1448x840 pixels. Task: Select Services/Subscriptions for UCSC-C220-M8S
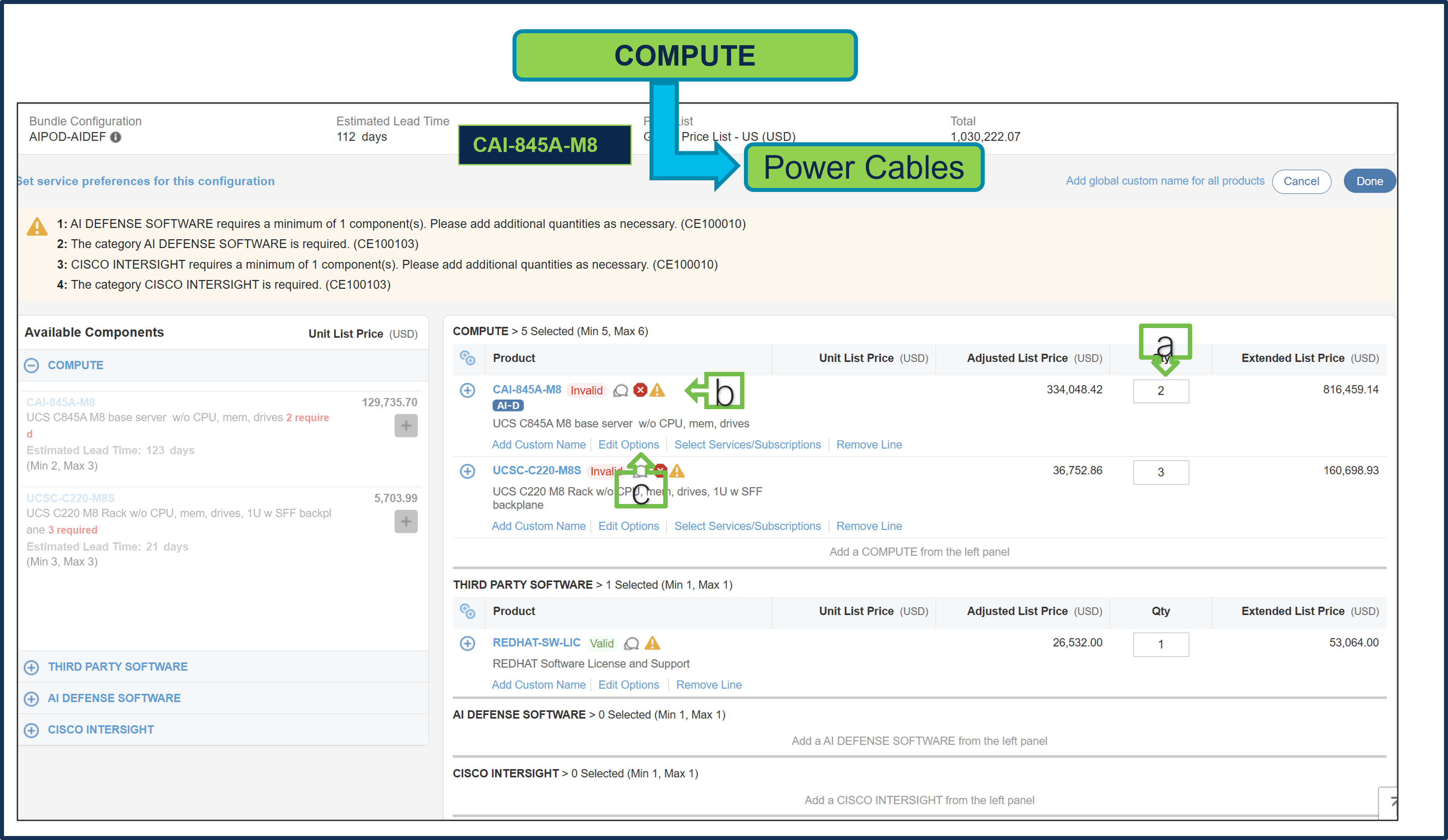(x=748, y=526)
